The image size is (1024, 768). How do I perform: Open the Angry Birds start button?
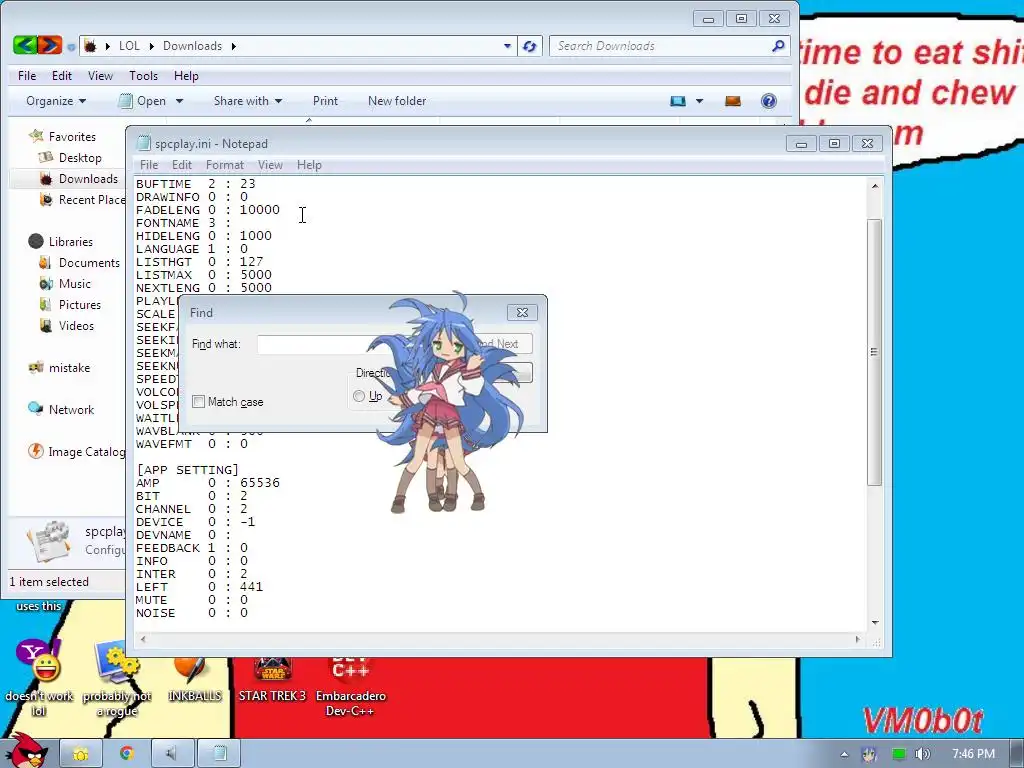coord(27,752)
